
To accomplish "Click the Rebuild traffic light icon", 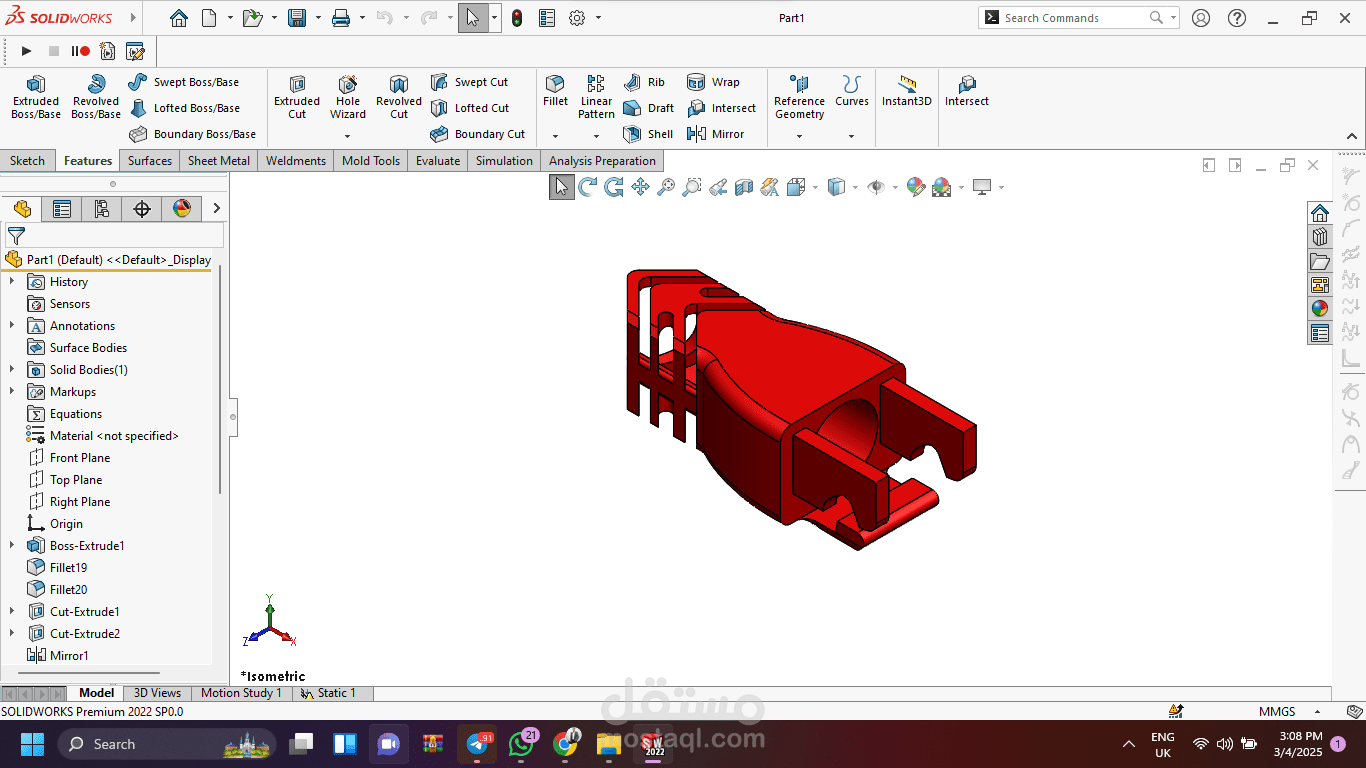I will 517,18.
